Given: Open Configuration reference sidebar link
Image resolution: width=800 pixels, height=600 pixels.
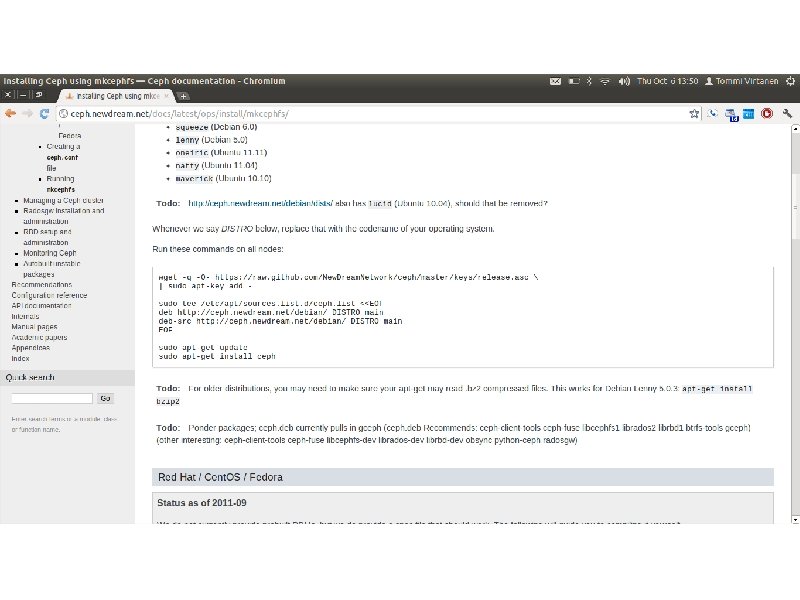Looking at the screenshot, I should point(49,295).
